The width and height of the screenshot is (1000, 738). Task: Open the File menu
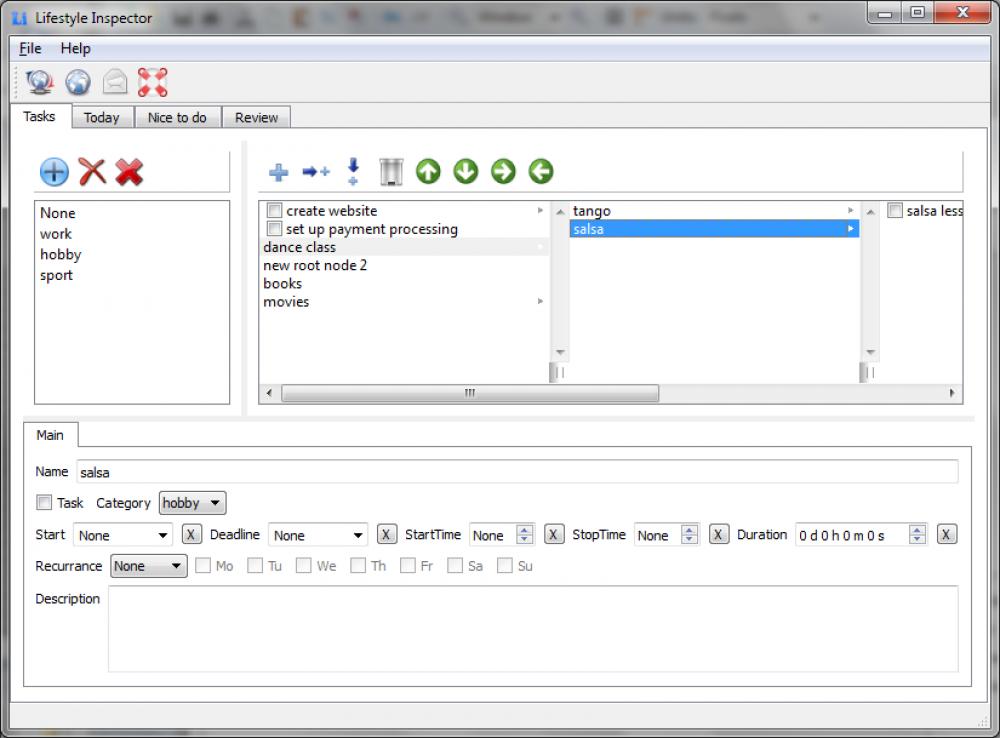tap(29, 48)
